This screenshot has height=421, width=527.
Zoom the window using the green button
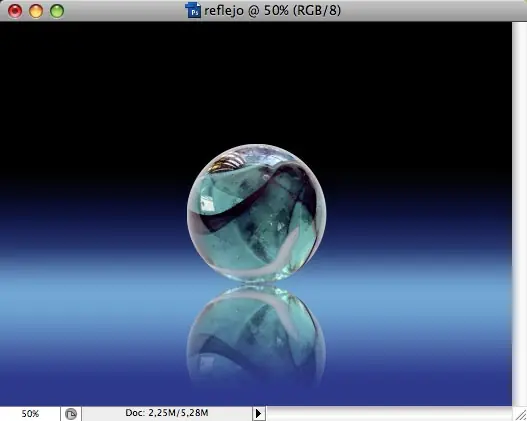pyautogui.click(x=57, y=11)
